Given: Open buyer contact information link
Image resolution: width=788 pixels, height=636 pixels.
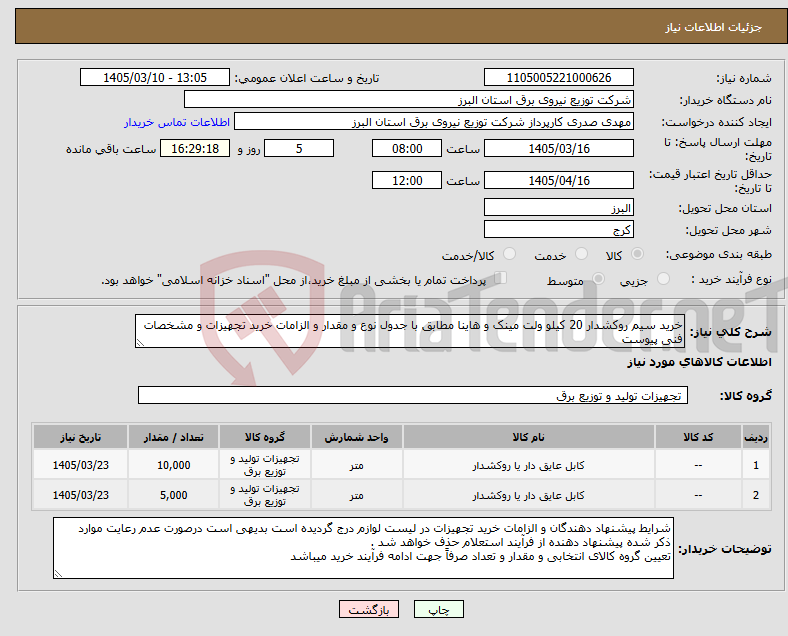Looking at the screenshot, I should click(x=177, y=122).
